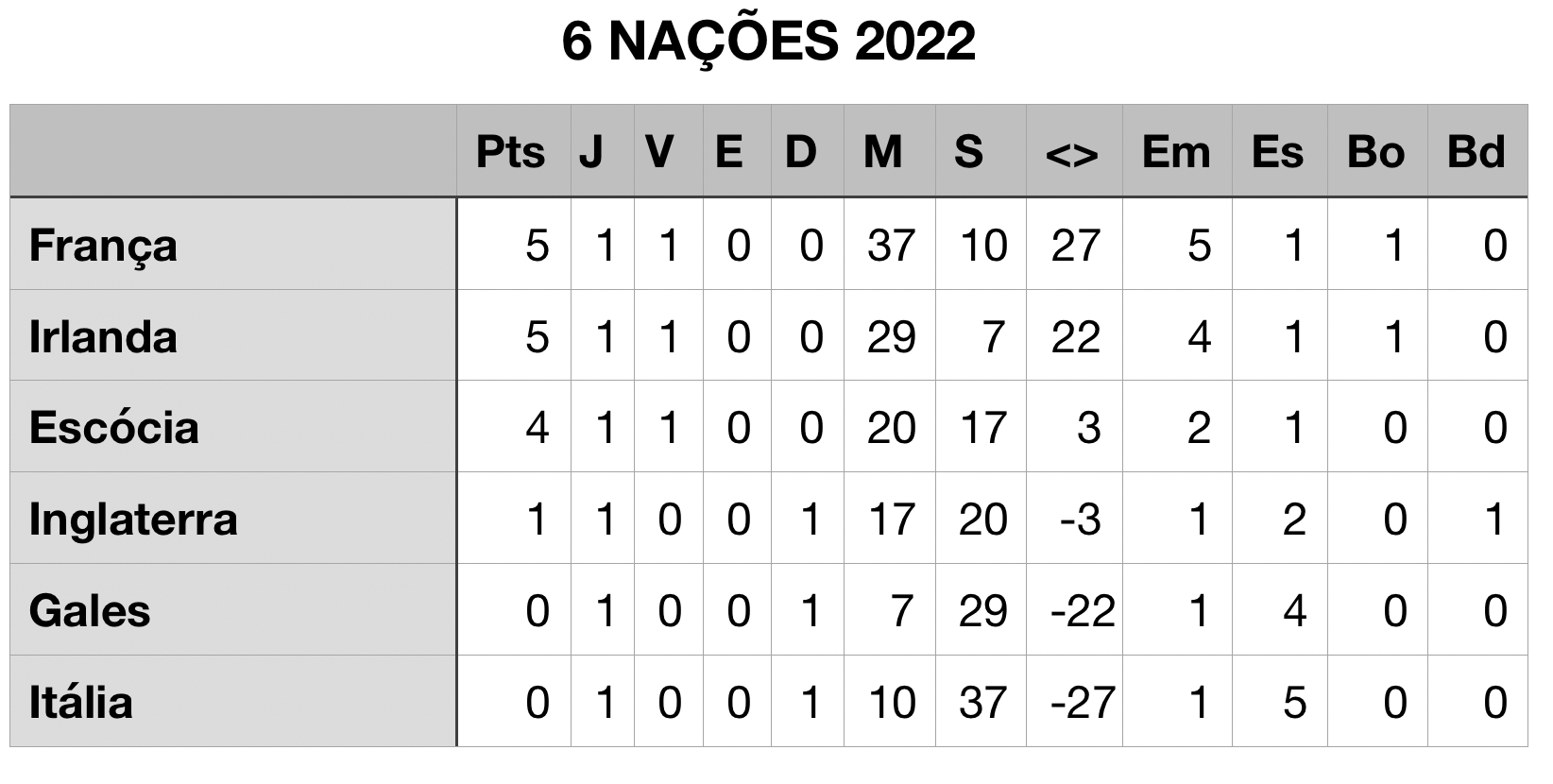Select the table title 6 NAÇÕES 2022

pos(768,42)
